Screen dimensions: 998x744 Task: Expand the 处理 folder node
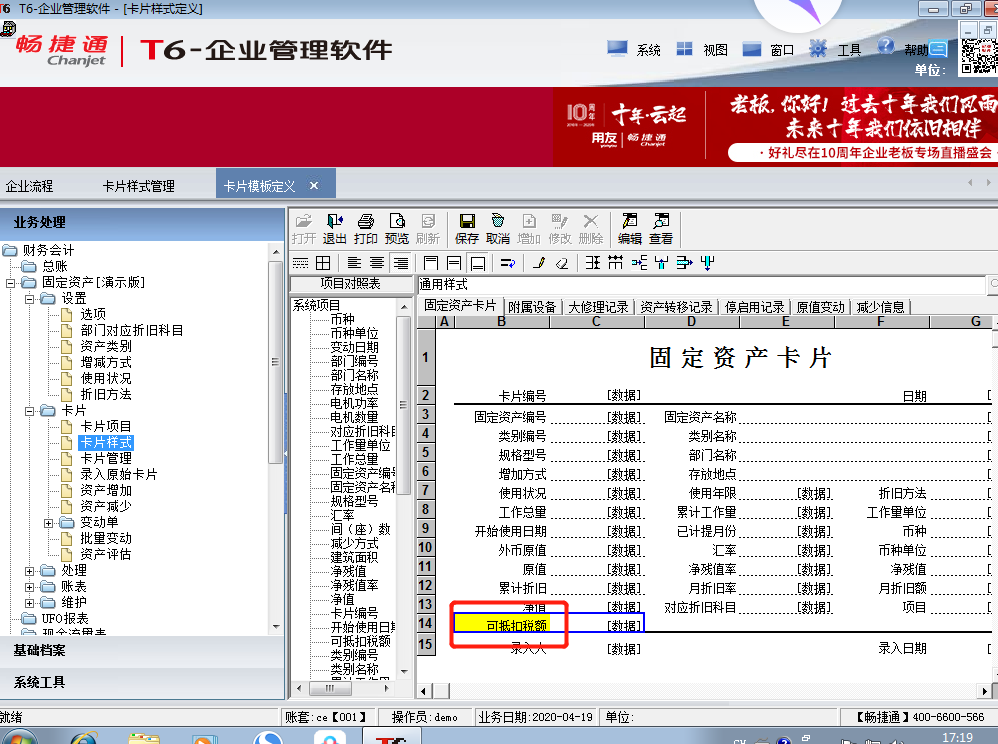tap(29, 571)
